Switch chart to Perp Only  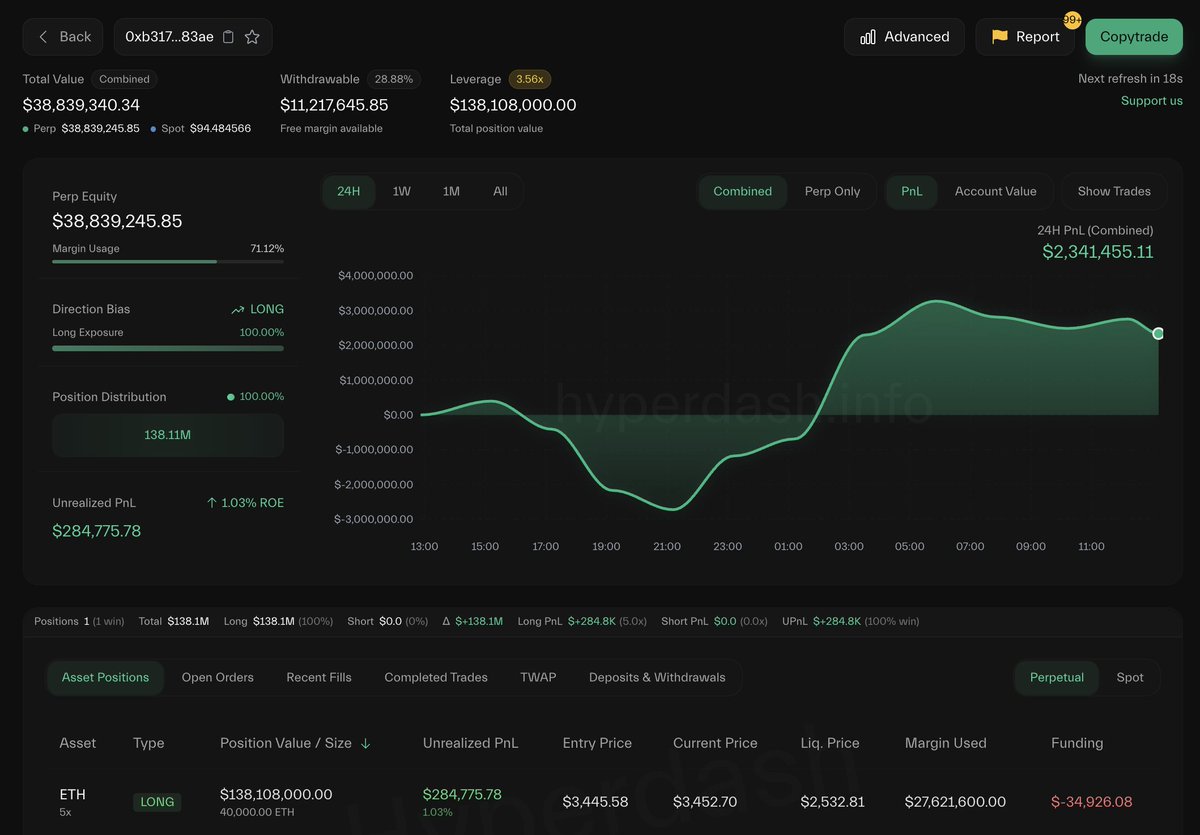(x=832, y=191)
